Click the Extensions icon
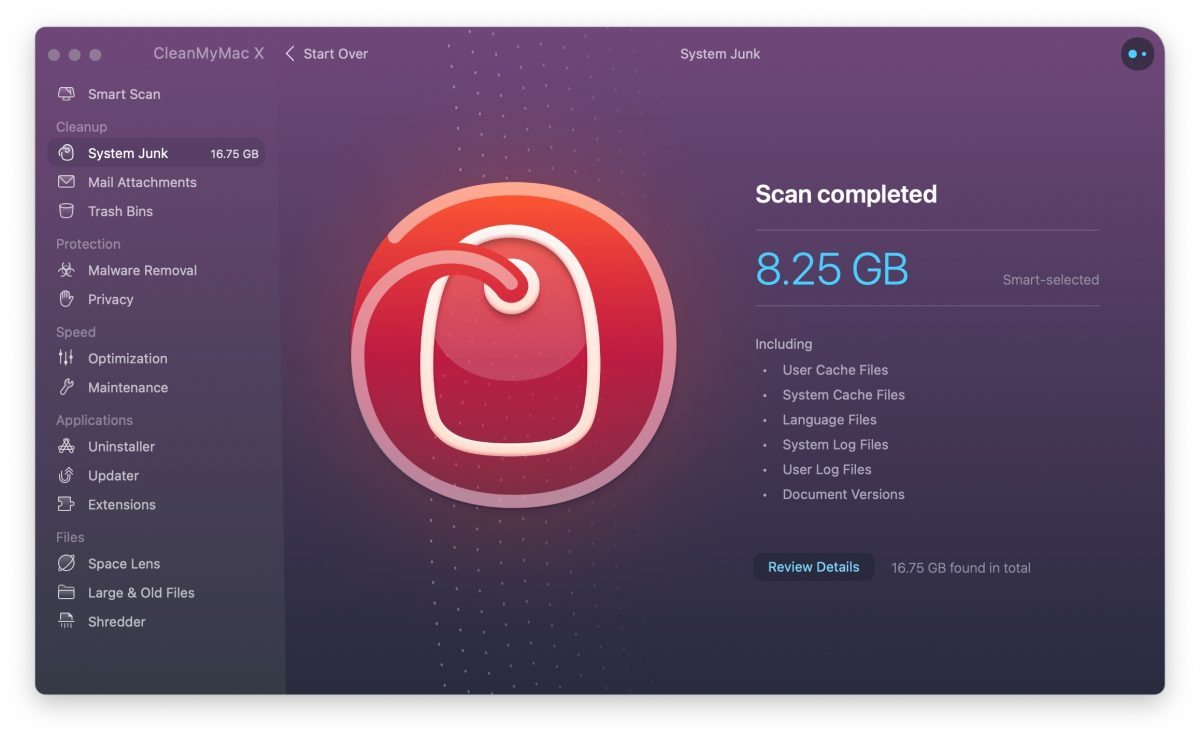This screenshot has height=738, width=1200. tap(66, 504)
